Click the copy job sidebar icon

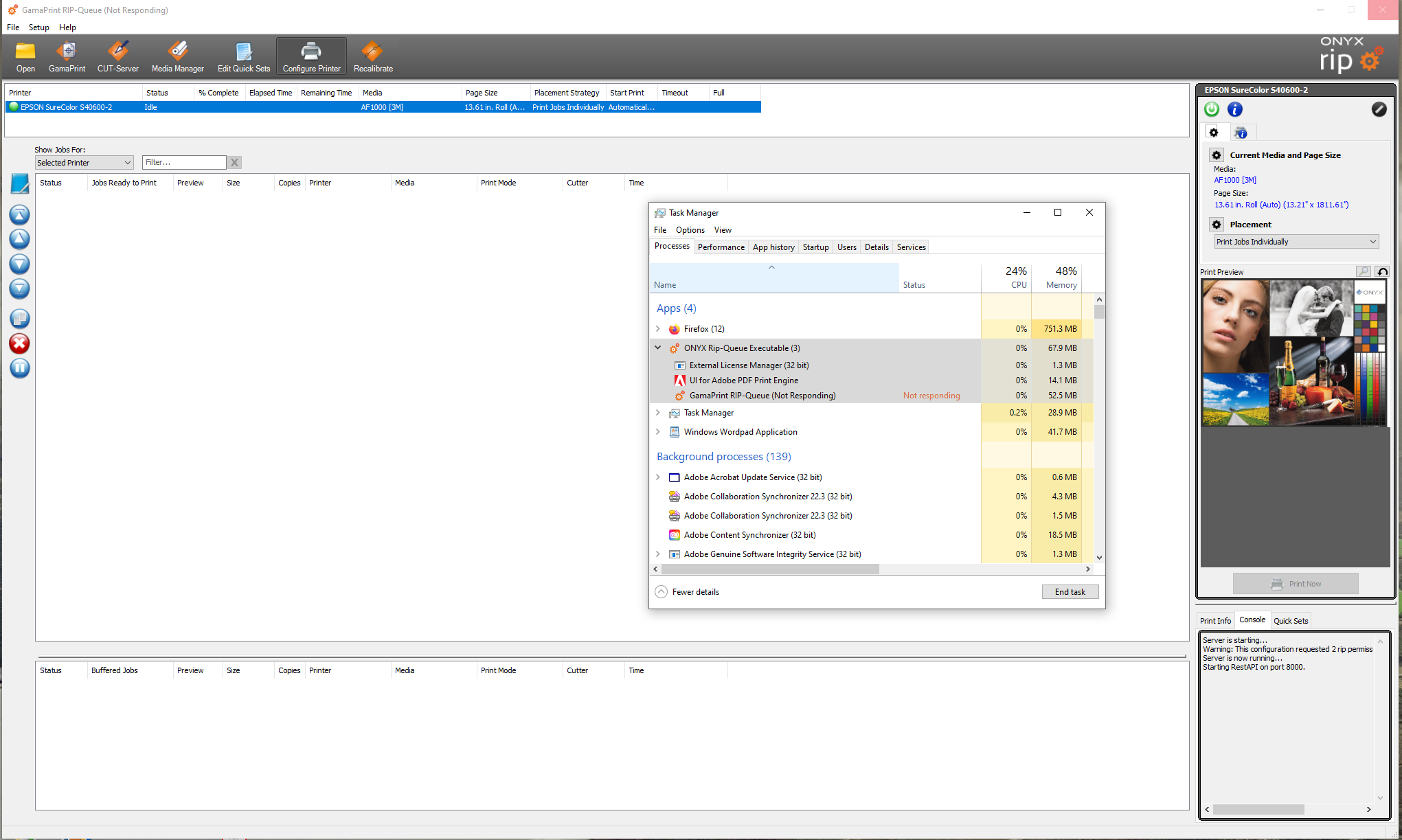click(x=19, y=318)
